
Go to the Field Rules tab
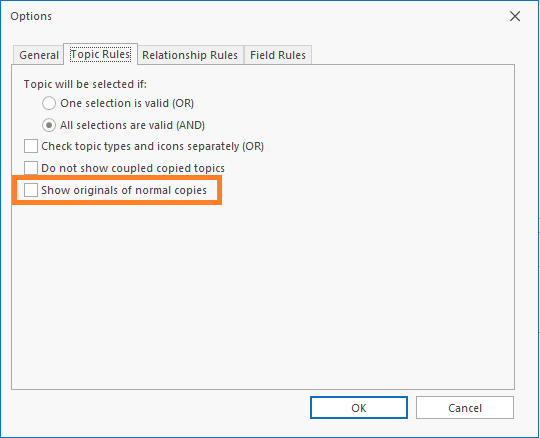(x=278, y=55)
